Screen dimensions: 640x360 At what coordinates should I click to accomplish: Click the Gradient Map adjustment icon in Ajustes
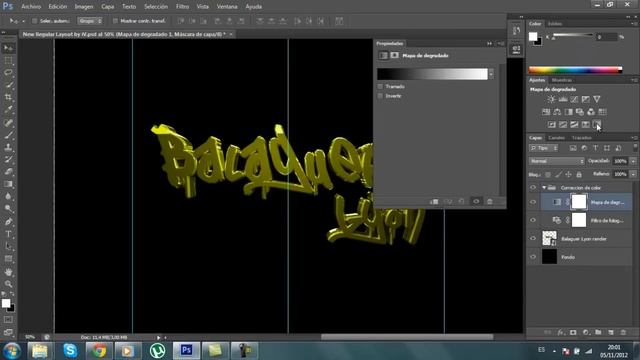coord(597,124)
